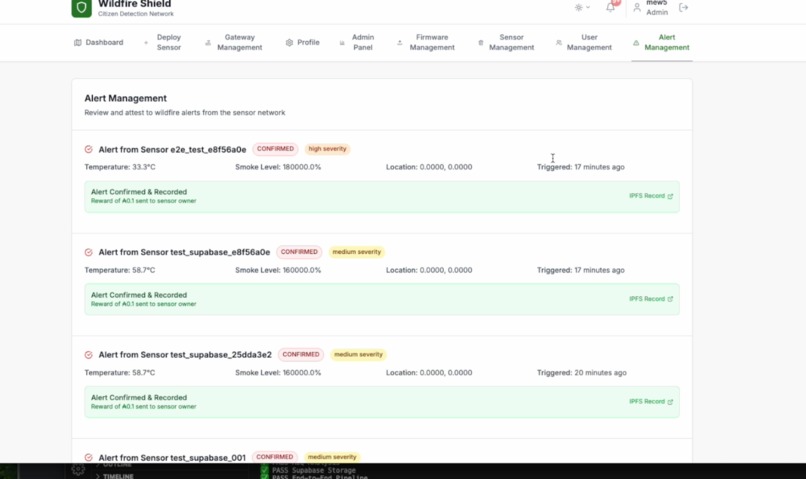Click Profile tab gear icon

[289, 43]
